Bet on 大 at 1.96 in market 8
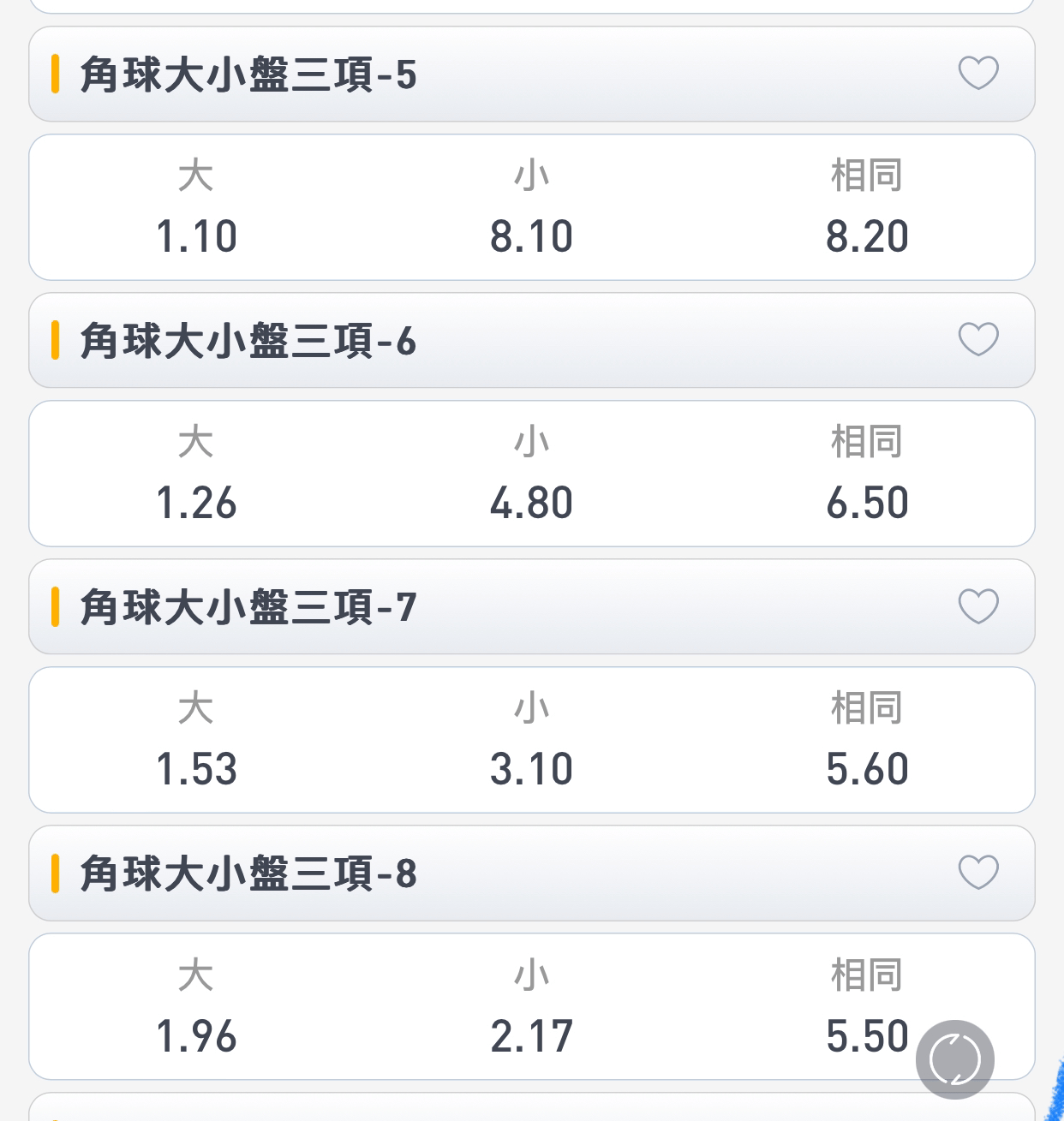Viewport: 1064px width, 1121px height. click(196, 1006)
